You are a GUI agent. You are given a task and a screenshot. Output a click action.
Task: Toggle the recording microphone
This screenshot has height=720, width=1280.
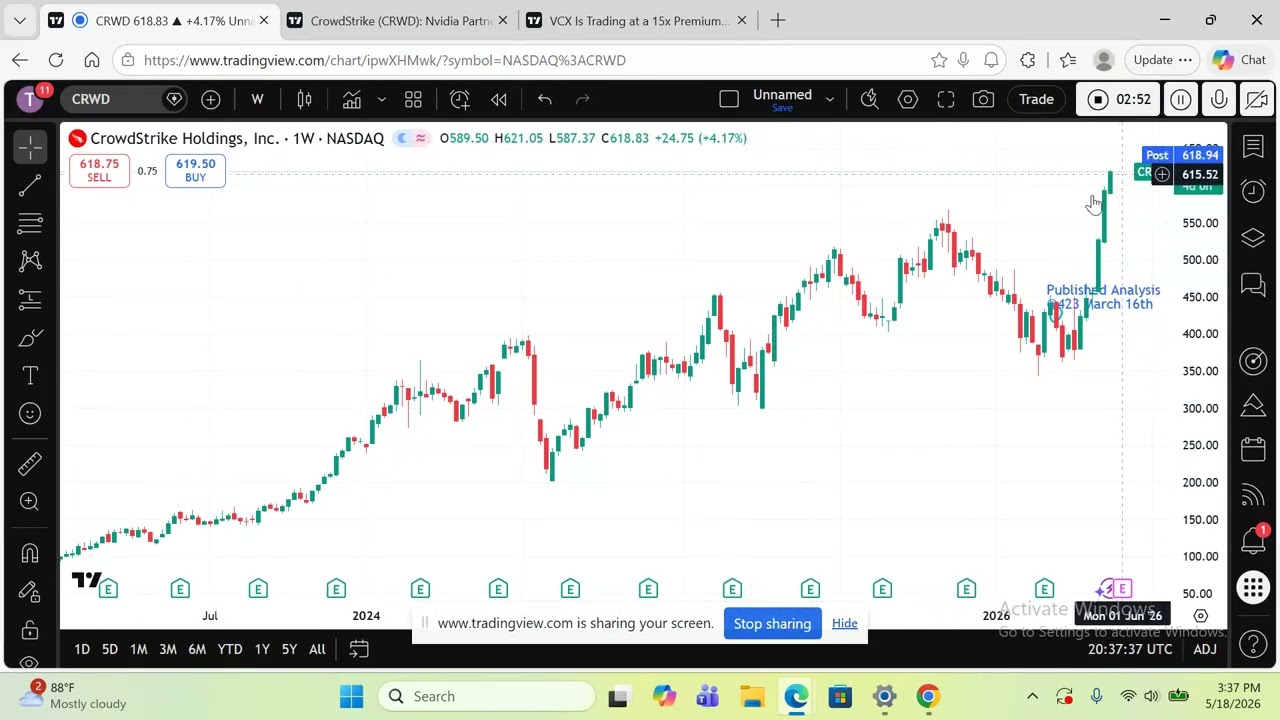(x=1219, y=99)
